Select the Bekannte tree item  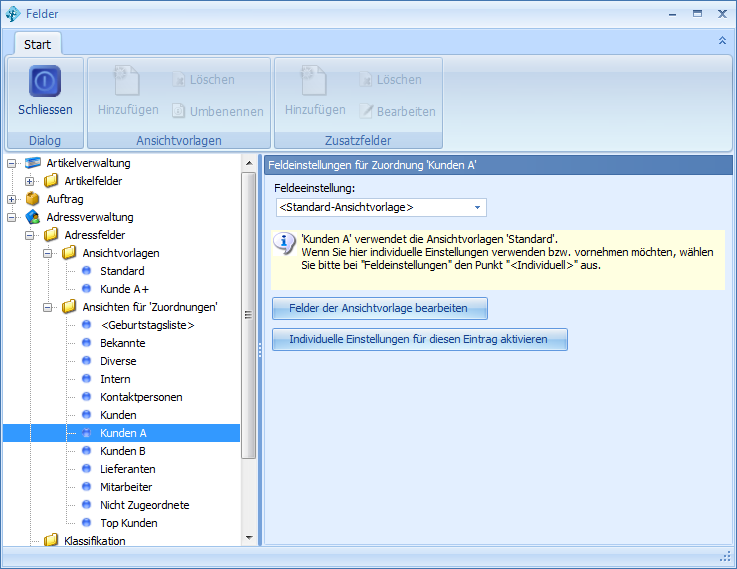pos(123,343)
